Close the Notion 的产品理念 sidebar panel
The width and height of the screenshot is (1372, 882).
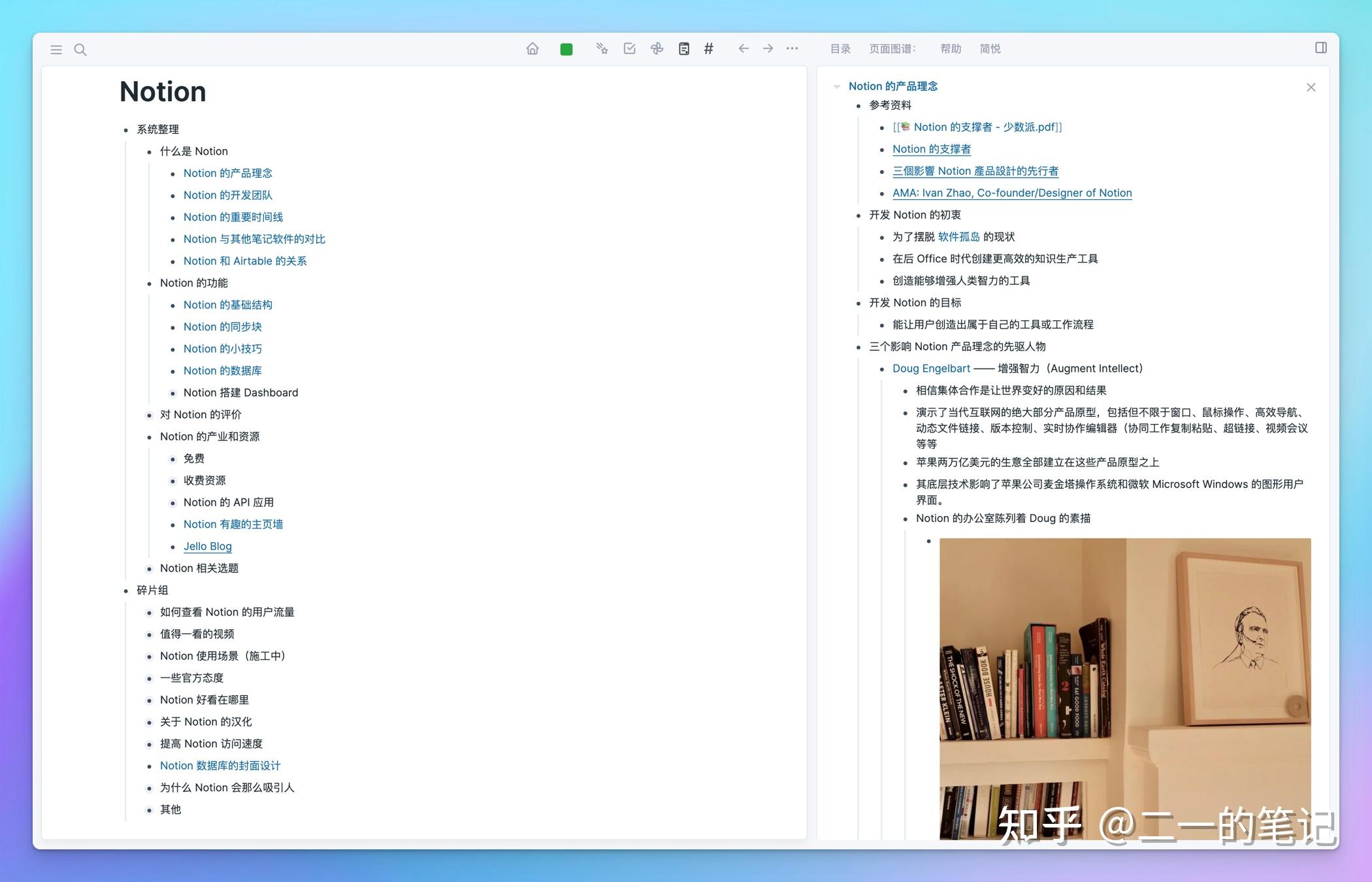1311,88
